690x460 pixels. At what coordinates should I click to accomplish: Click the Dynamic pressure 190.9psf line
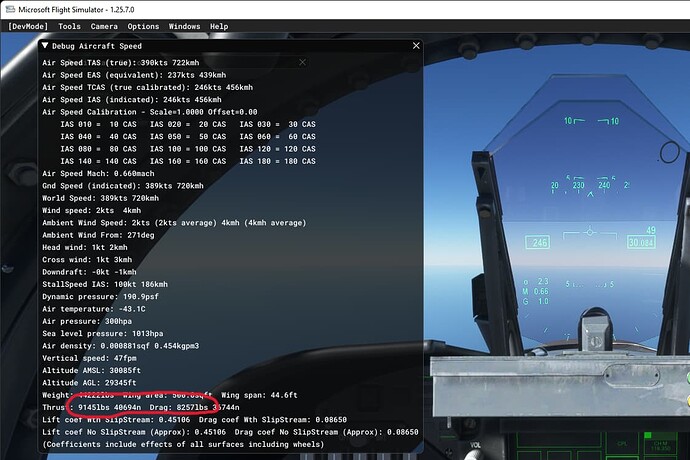[x=100, y=297]
